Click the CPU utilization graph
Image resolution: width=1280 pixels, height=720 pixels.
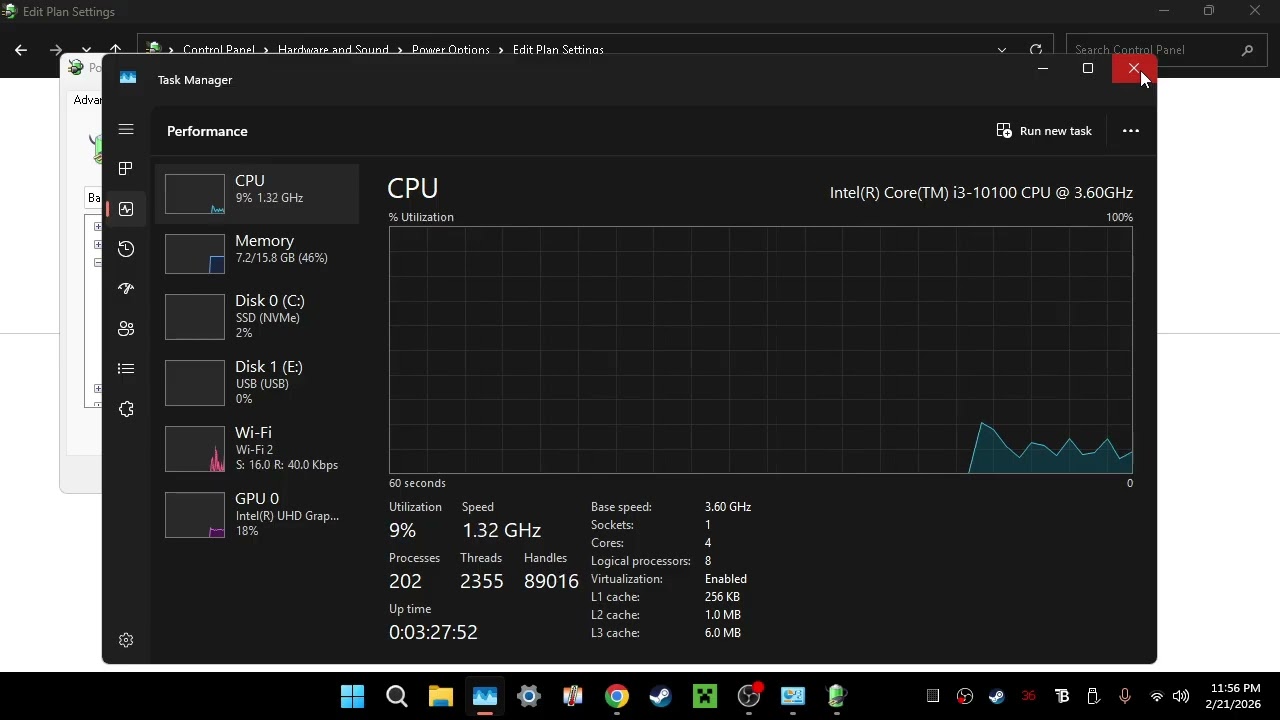[x=761, y=350]
